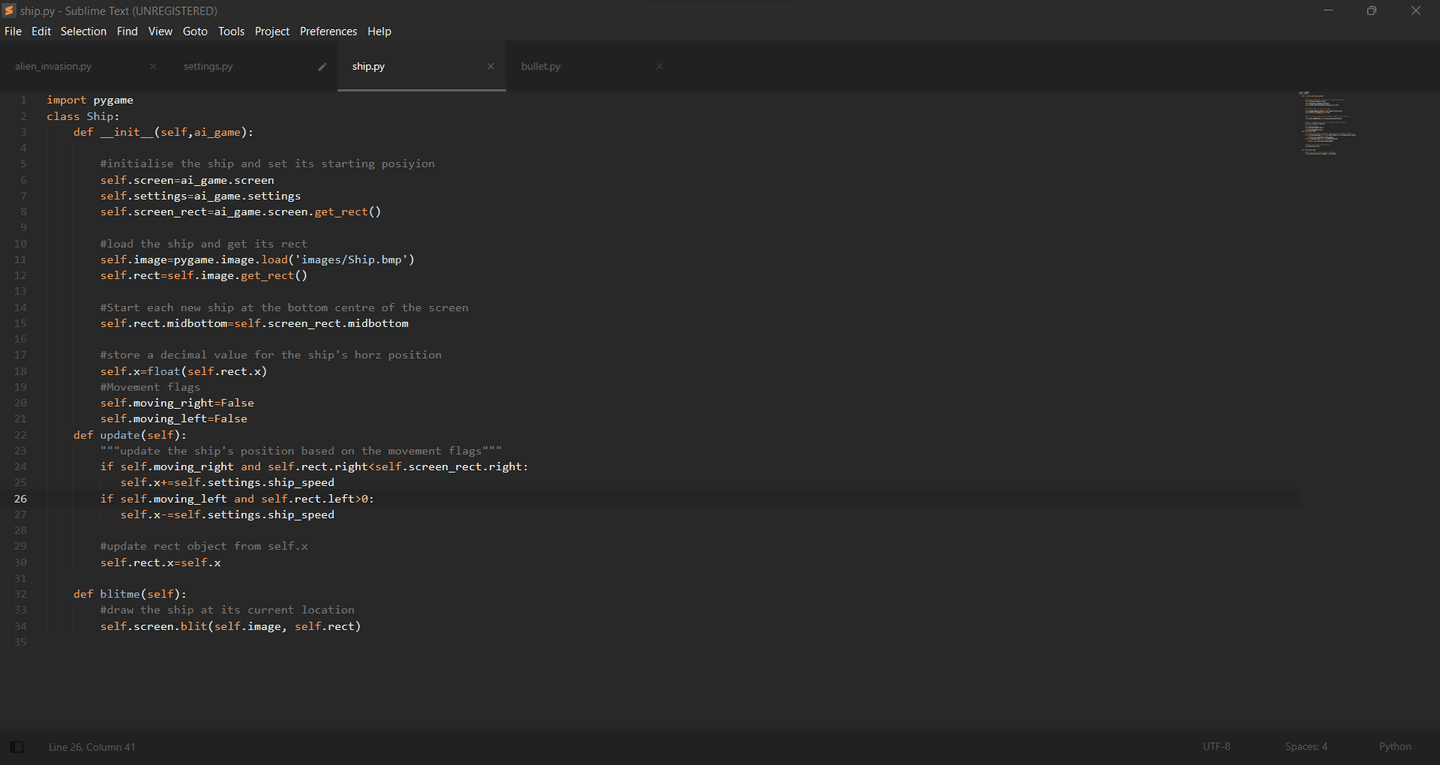The width and height of the screenshot is (1440, 765).
Task: Click on 'class Ship:' text
Action: point(83,116)
